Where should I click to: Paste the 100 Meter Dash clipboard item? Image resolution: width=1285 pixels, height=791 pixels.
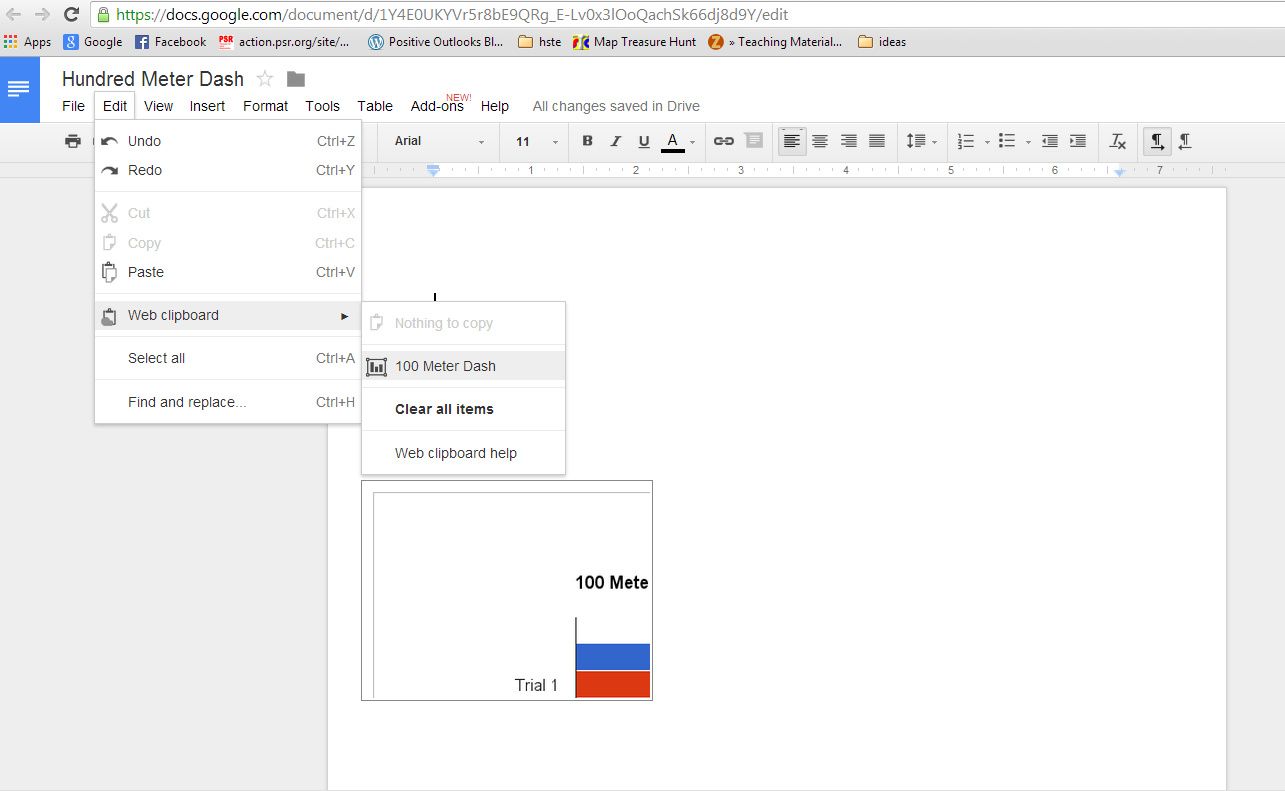pos(463,366)
